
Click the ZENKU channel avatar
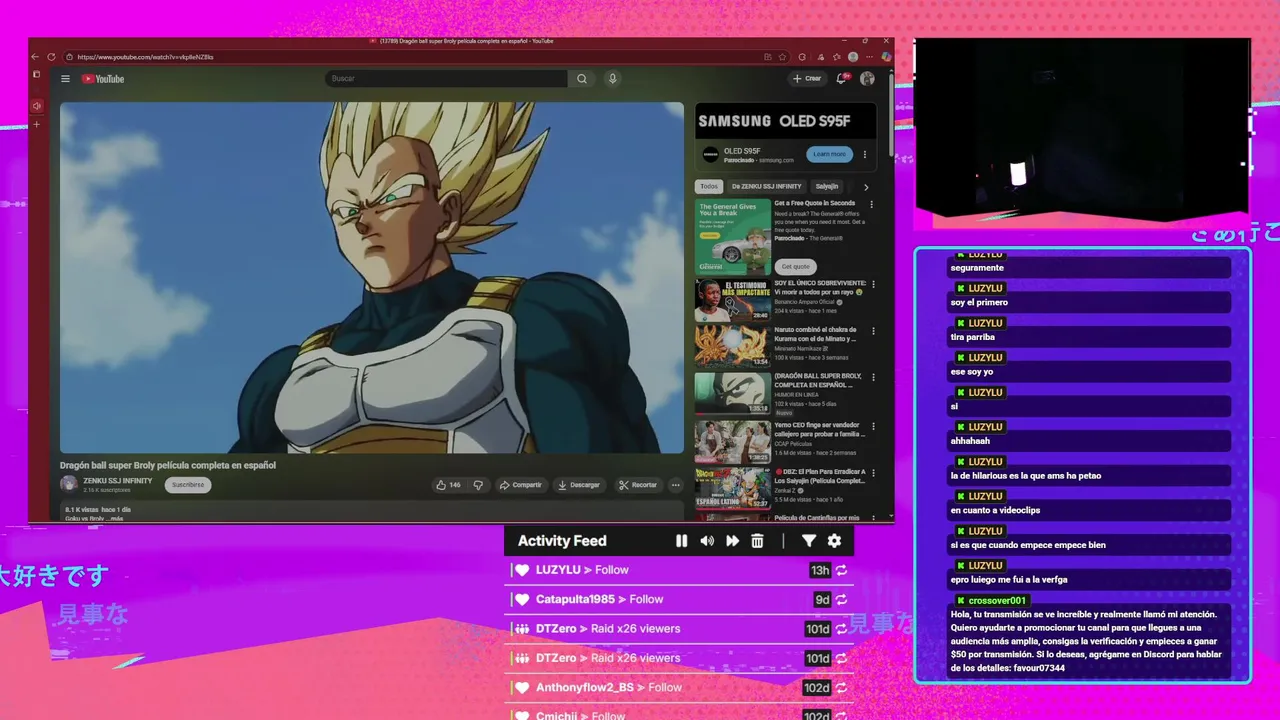click(x=69, y=485)
